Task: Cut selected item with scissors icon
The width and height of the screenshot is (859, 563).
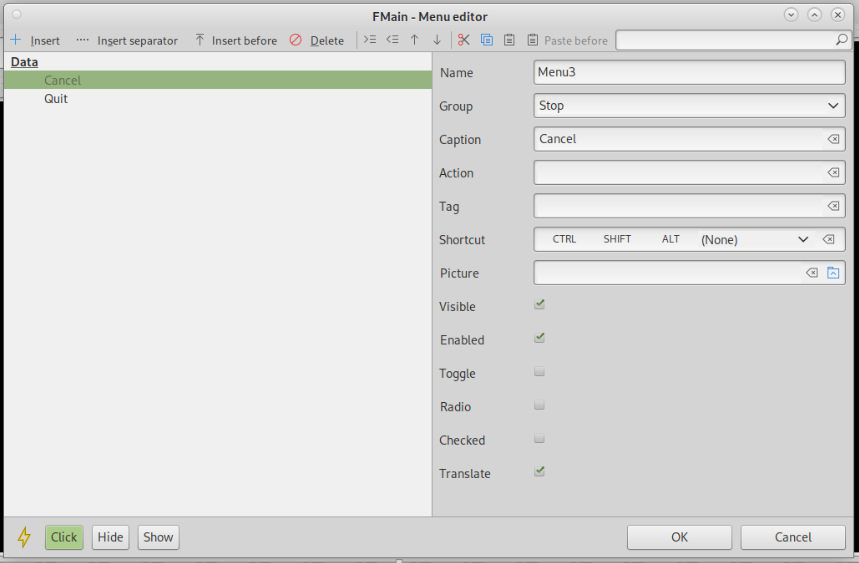Action: pos(463,40)
